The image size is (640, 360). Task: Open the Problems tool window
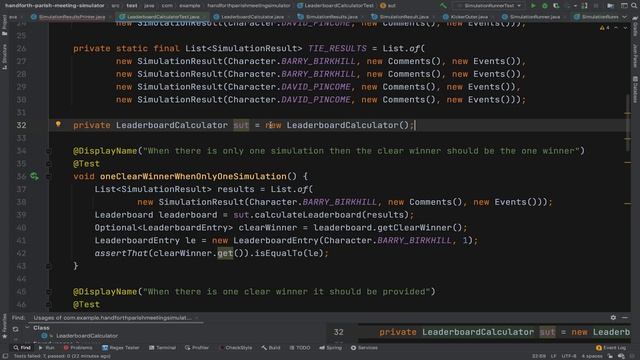(78, 348)
